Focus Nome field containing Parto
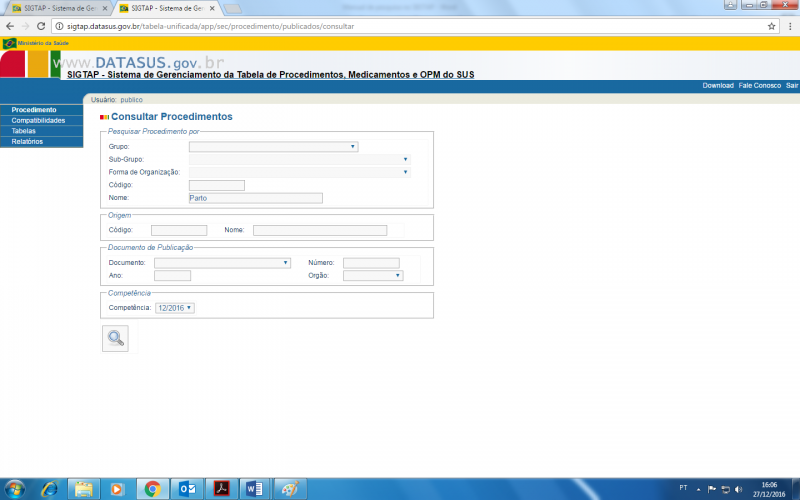The image size is (800, 500). [x=256, y=198]
